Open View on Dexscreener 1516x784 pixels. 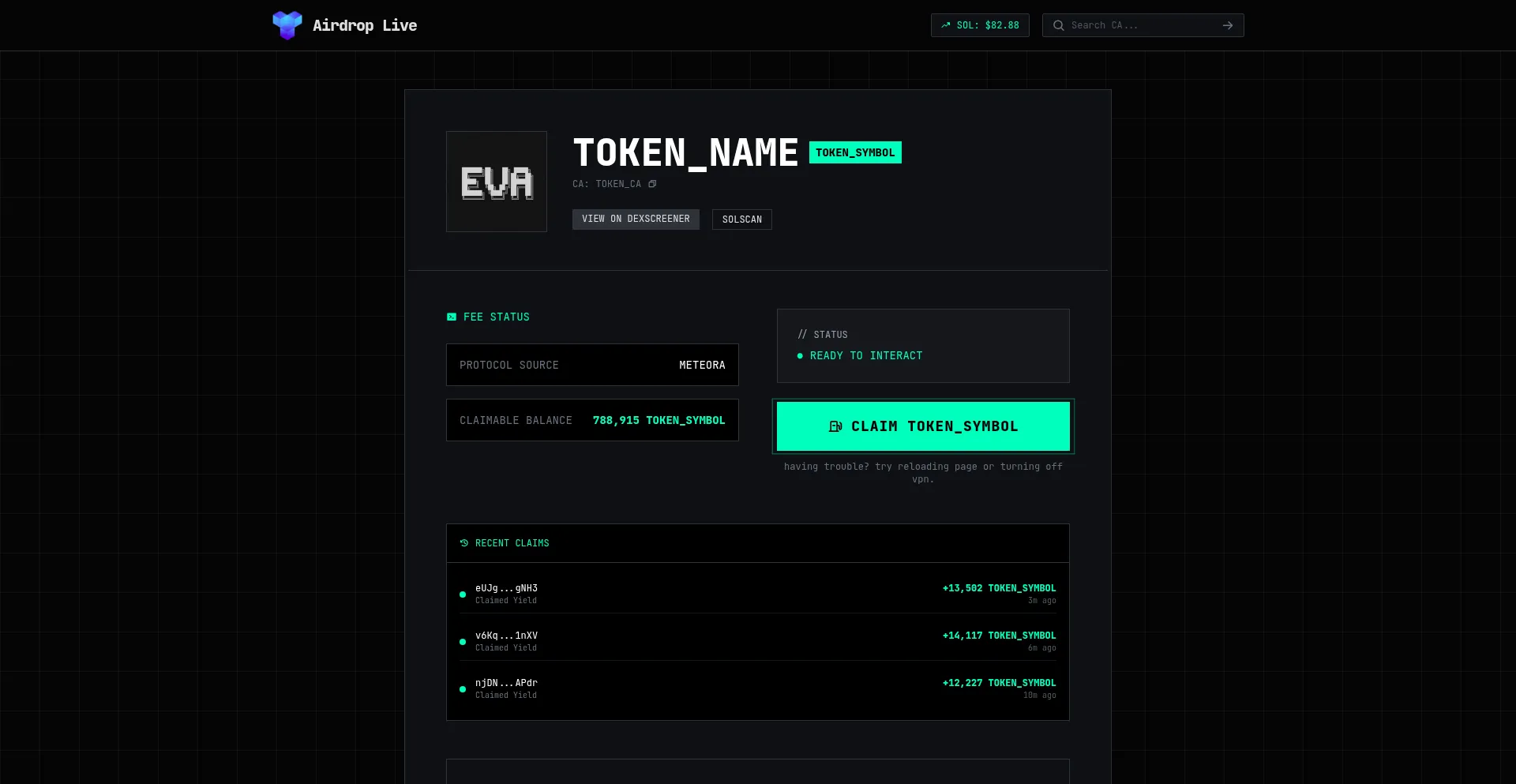coord(636,219)
